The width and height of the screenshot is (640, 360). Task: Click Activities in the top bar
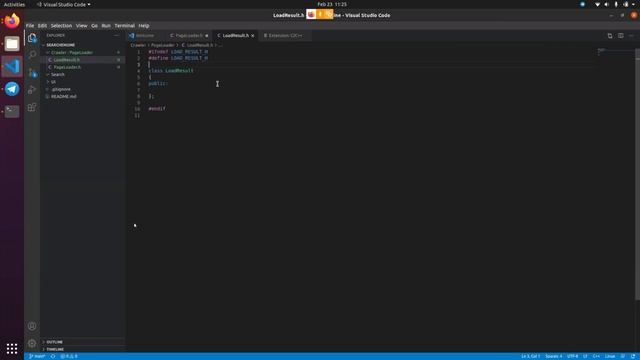pyautogui.click(x=14, y=4)
